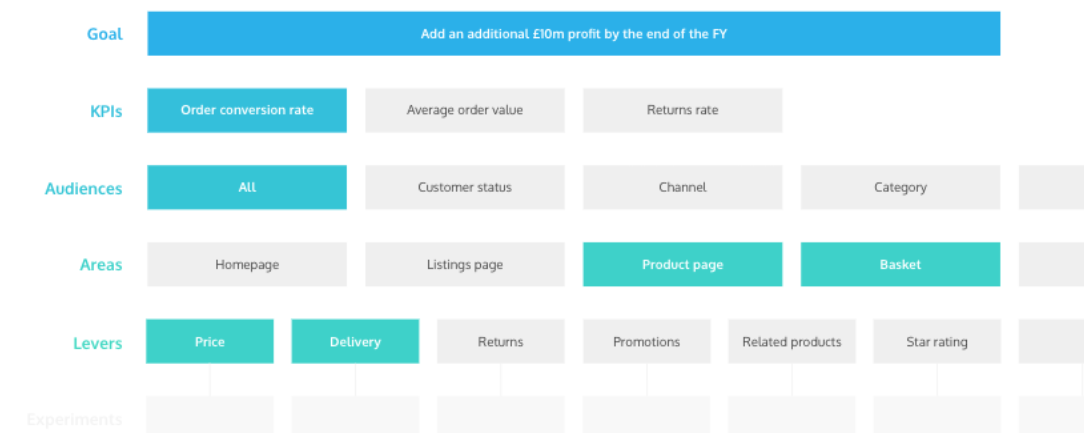Choose the Returns rate KPI box
The height and width of the screenshot is (434, 1084).
tap(682, 110)
